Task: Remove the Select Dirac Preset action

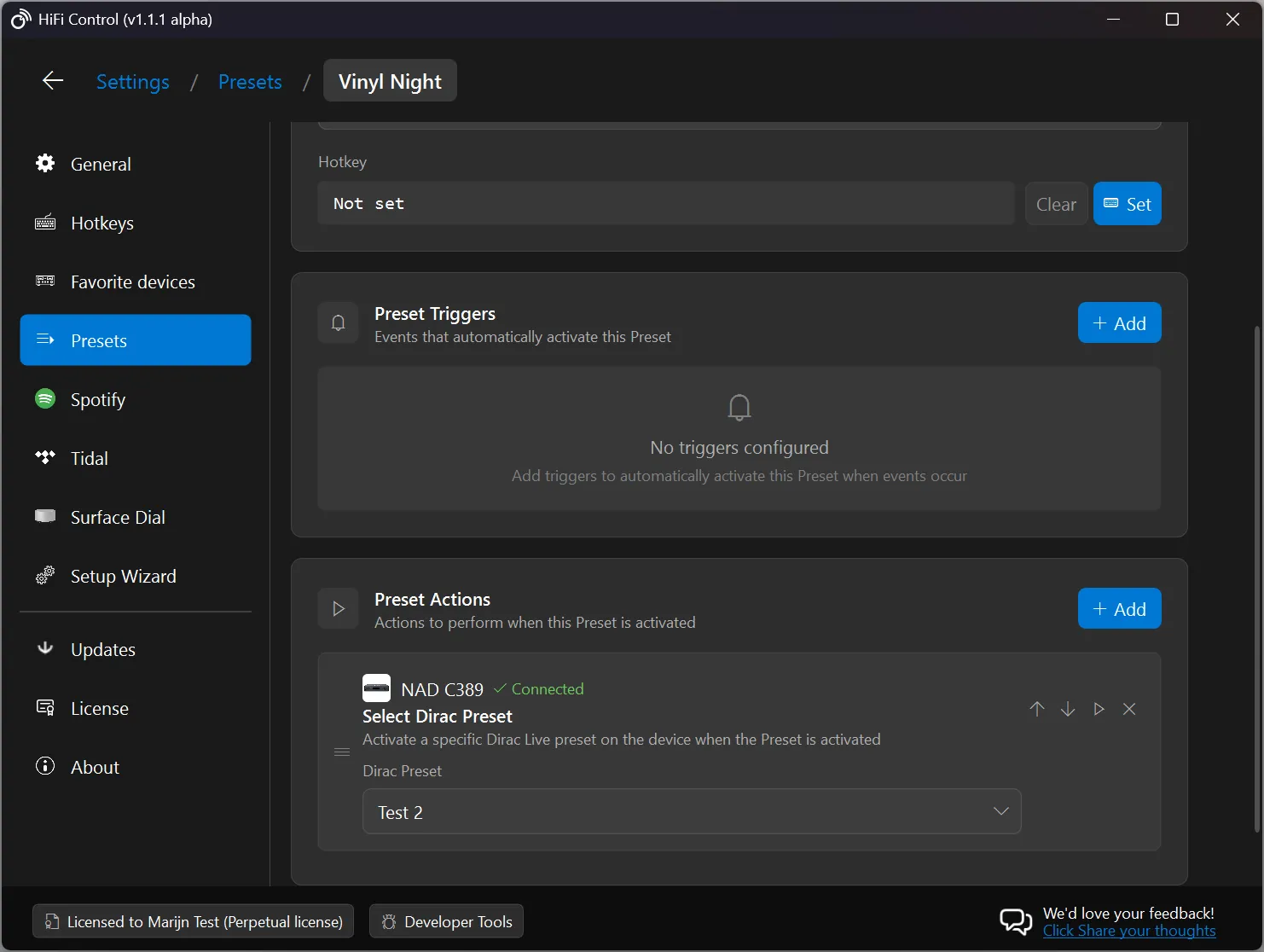Action: coord(1129,709)
